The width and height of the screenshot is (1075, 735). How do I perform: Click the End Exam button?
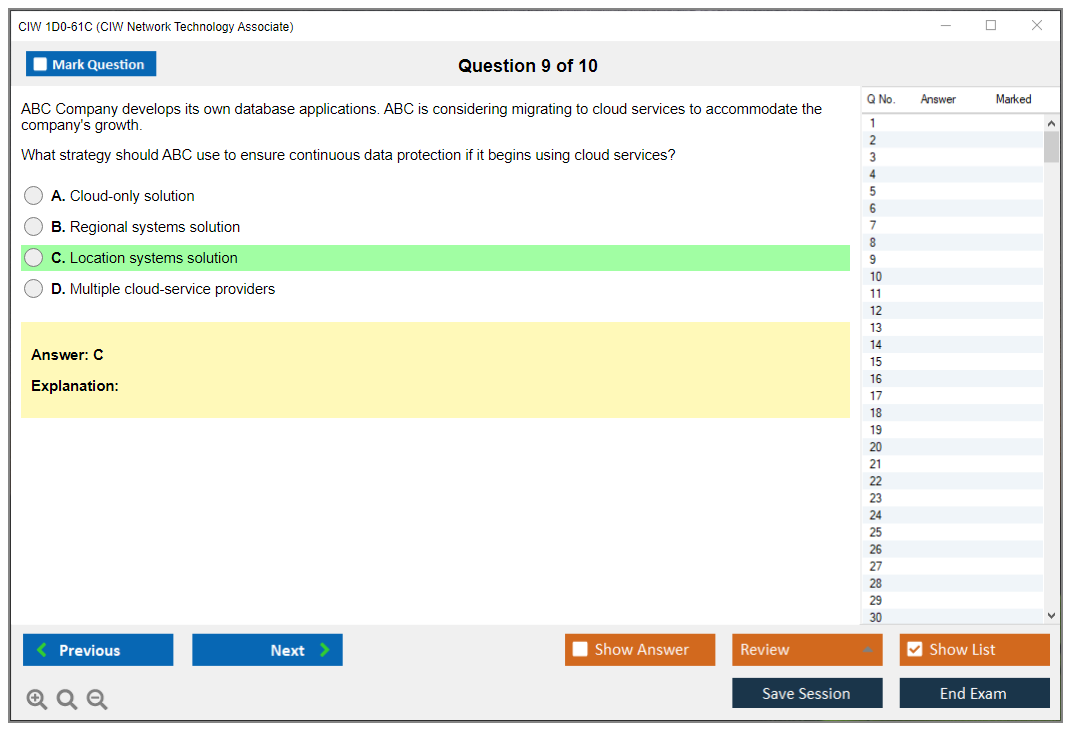[974, 693]
